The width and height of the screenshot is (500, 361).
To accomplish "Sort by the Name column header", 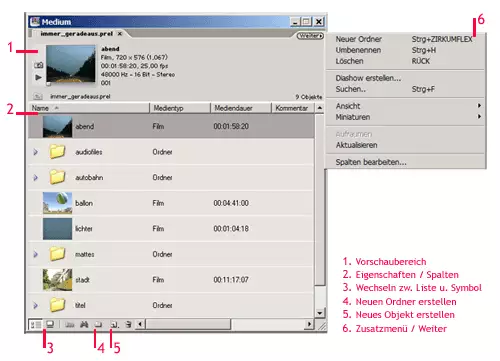I will (x=89, y=108).
